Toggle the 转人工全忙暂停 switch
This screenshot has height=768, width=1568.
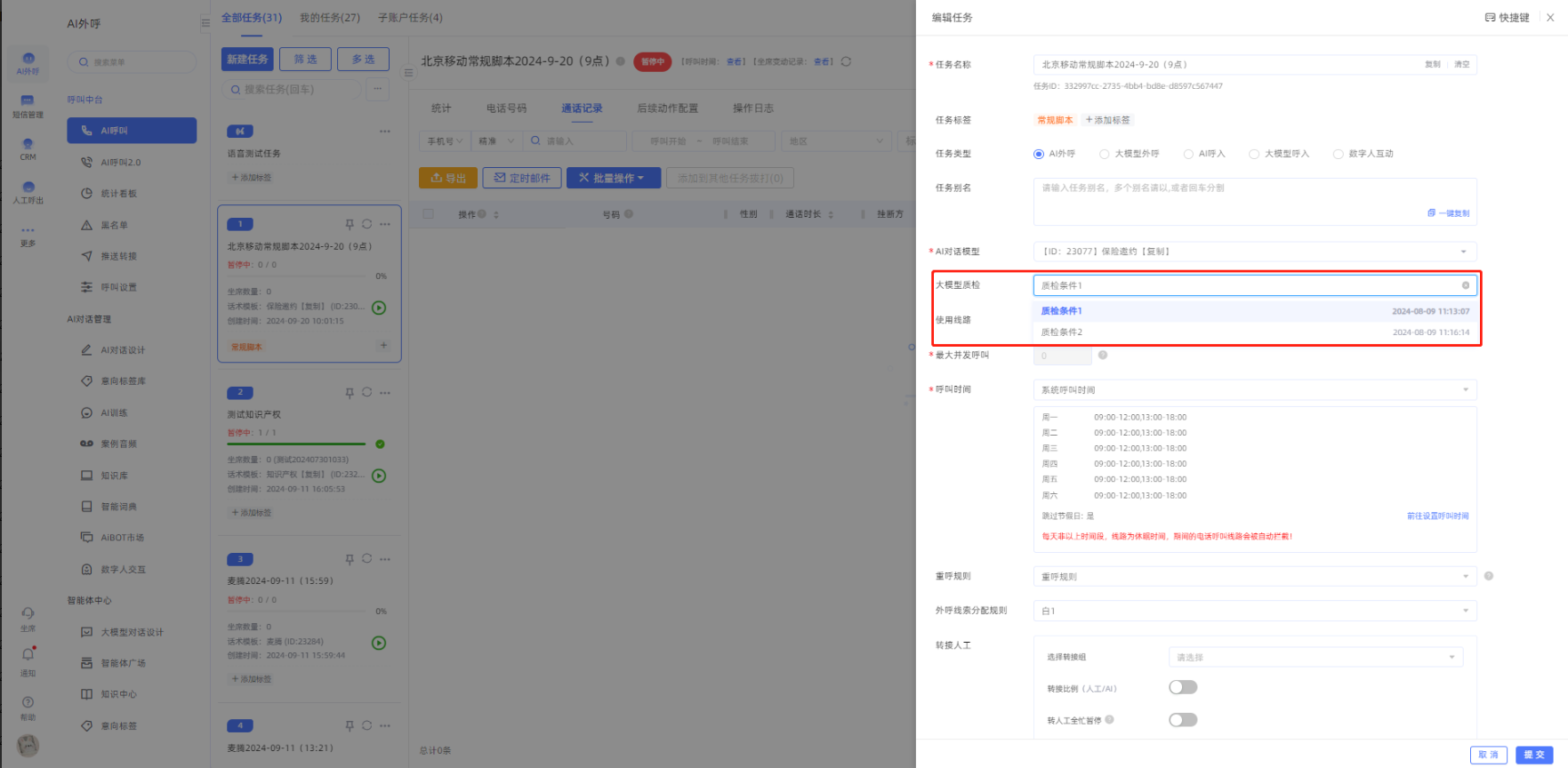coord(1182,720)
